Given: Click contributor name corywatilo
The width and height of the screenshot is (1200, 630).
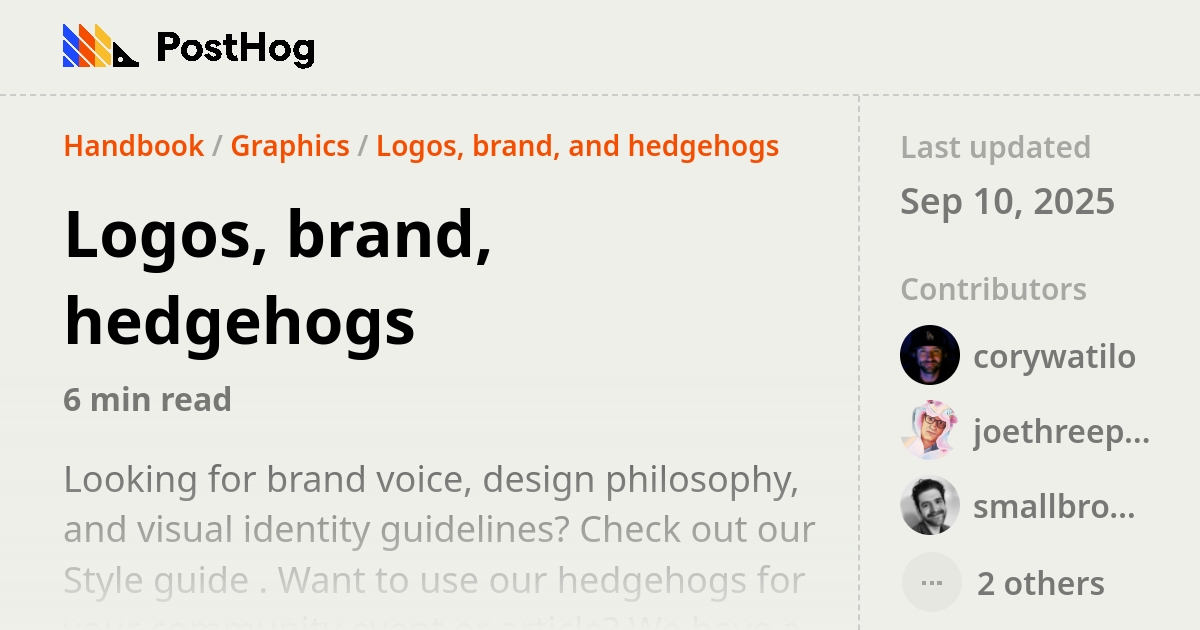Looking at the screenshot, I should (1056, 355).
